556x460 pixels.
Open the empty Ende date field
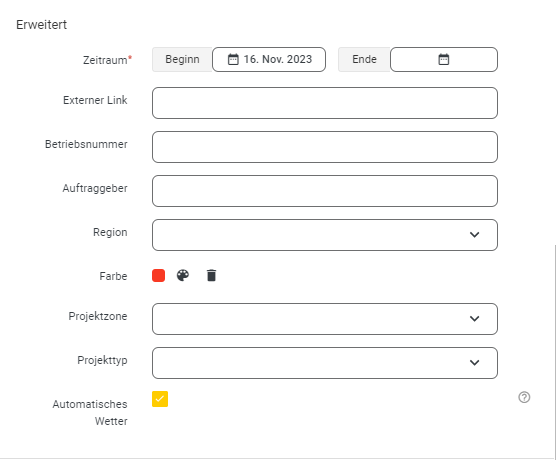tap(444, 60)
